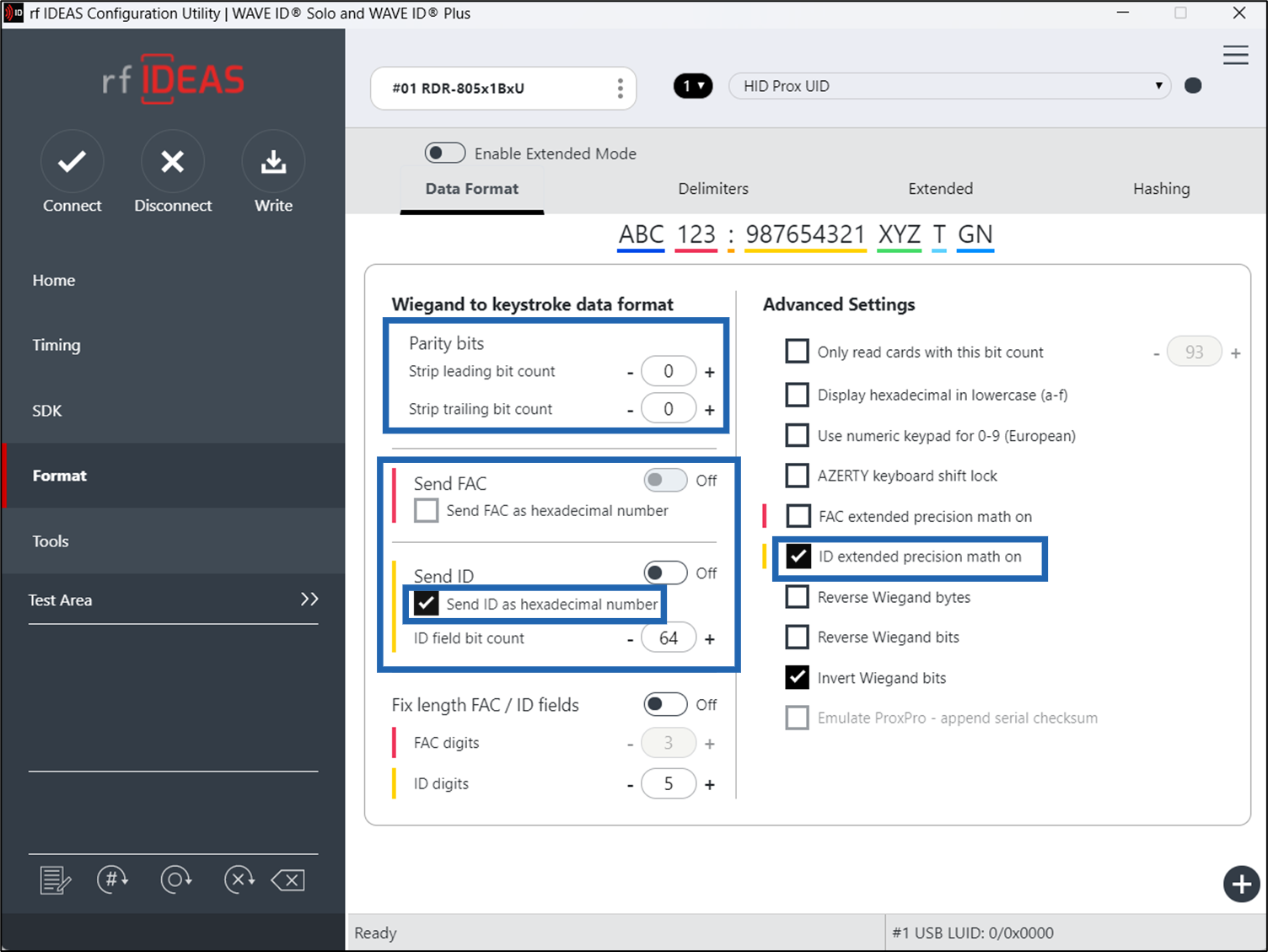Click the Strip leading bit count field

[x=669, y=371]
